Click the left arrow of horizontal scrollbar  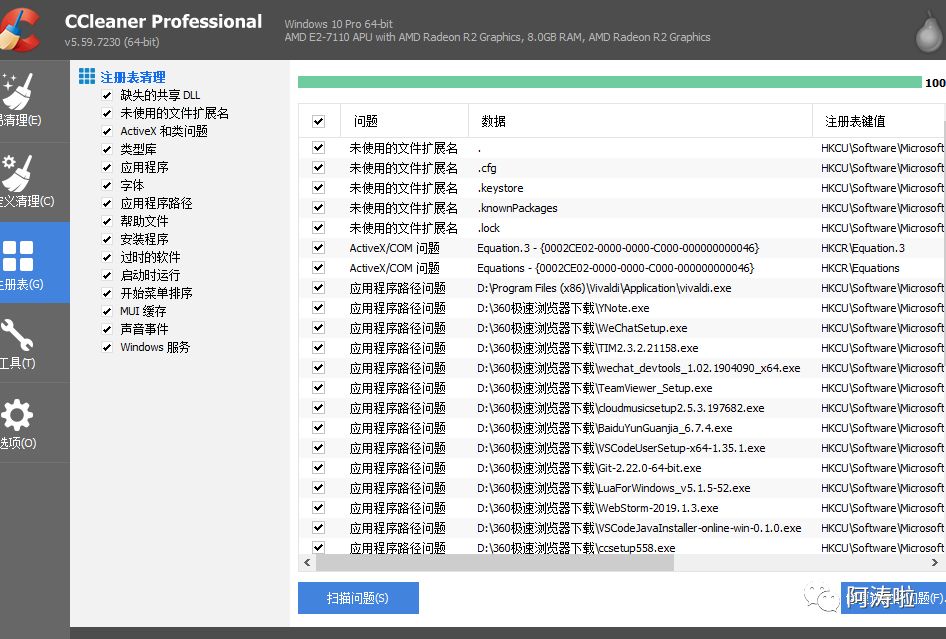click(x=307, y=562)
